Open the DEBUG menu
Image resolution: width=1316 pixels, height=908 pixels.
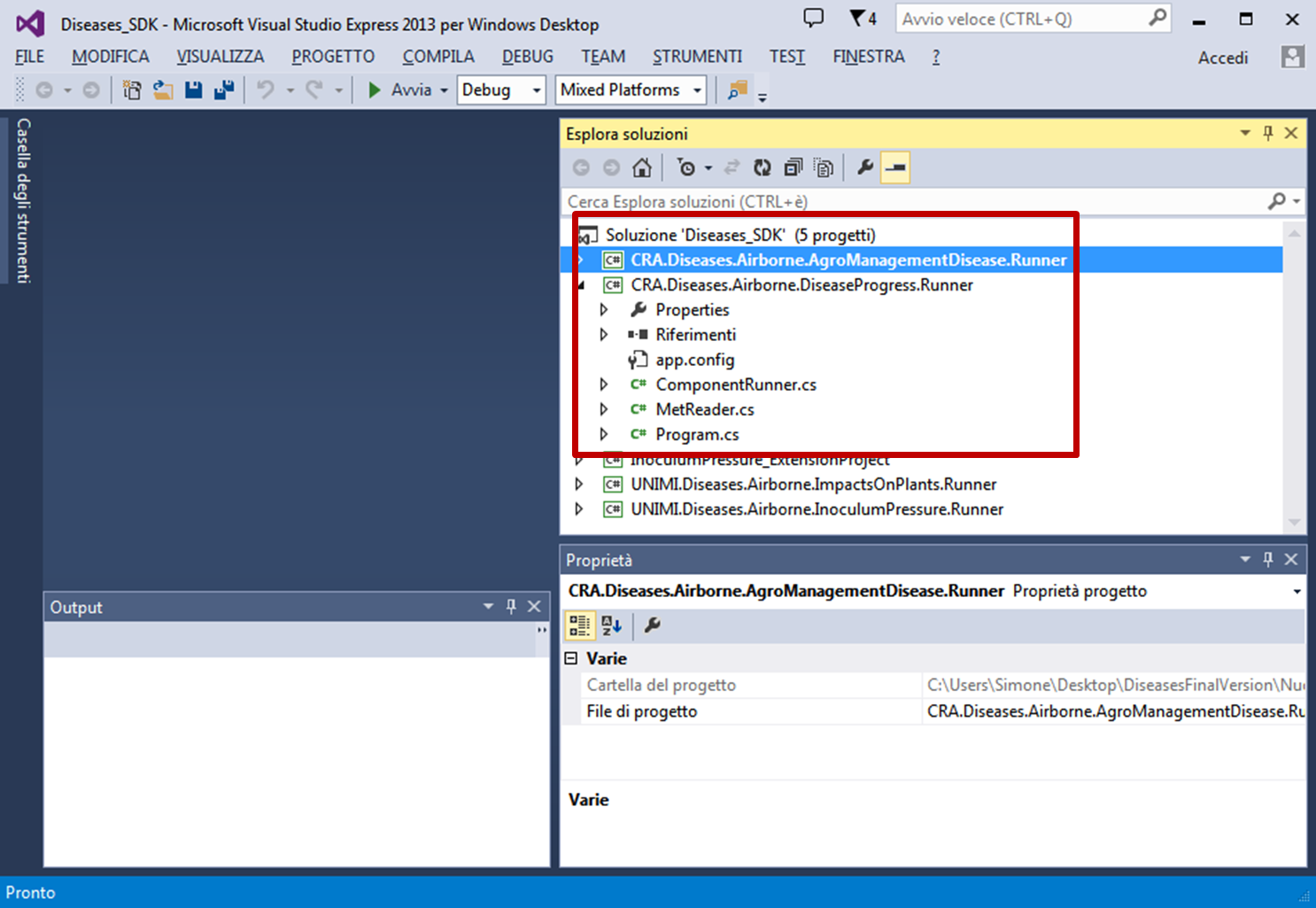click(528, 57)
